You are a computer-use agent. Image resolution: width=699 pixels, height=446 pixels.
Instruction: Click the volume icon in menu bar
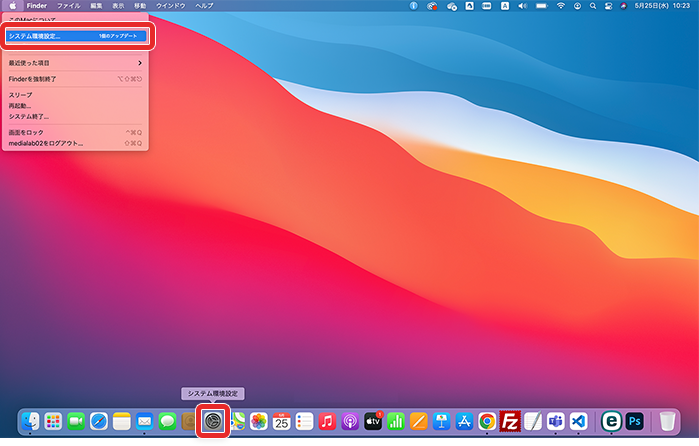[522, 6]
